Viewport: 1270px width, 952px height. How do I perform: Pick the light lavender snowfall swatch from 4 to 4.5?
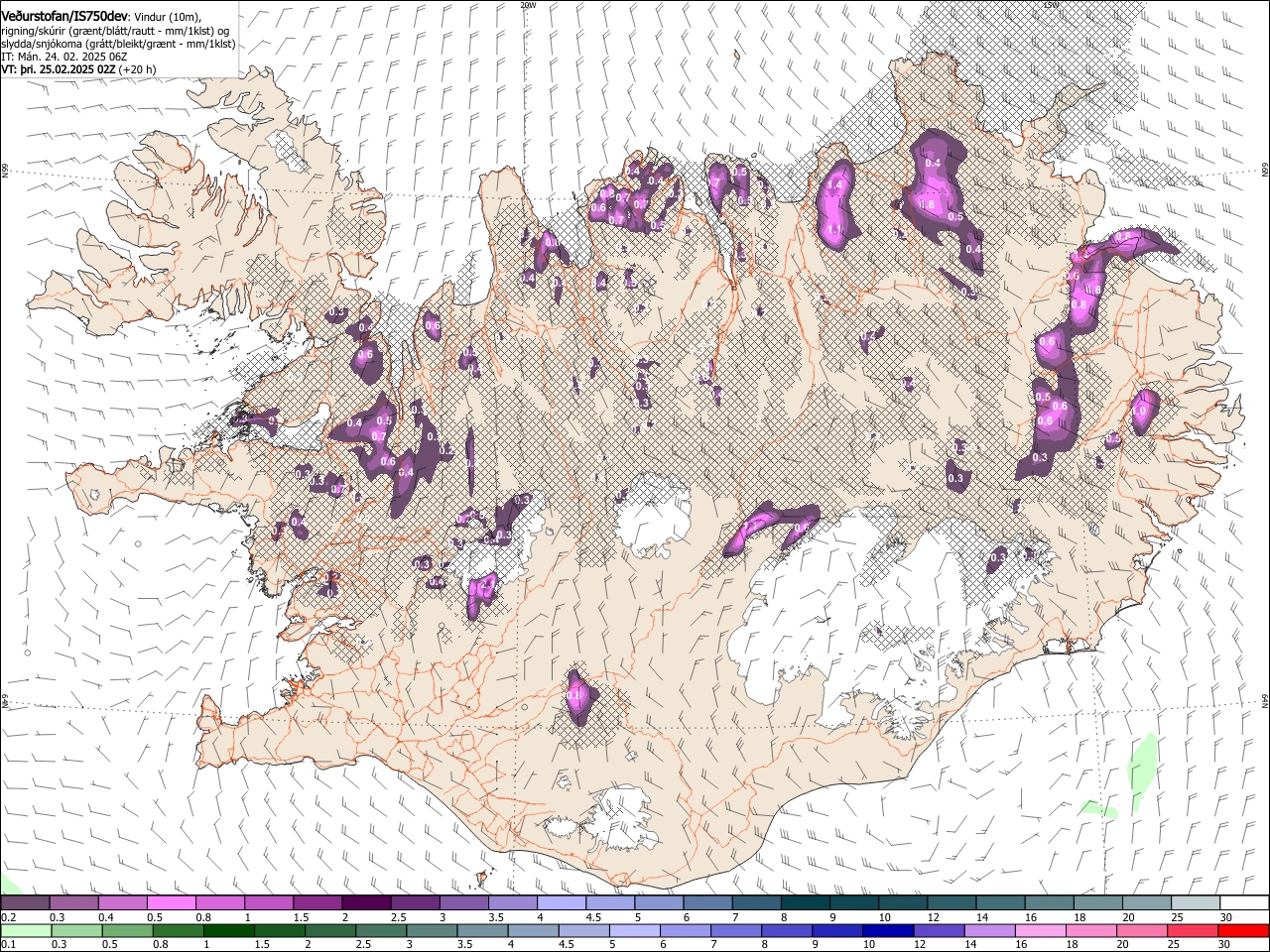click(561, 903)
